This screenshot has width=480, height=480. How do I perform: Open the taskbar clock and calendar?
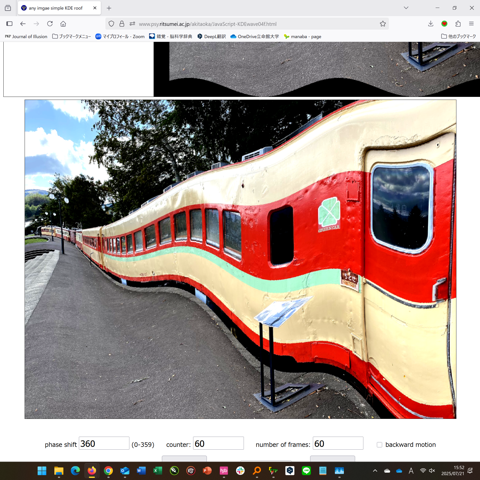click(452, 471)
